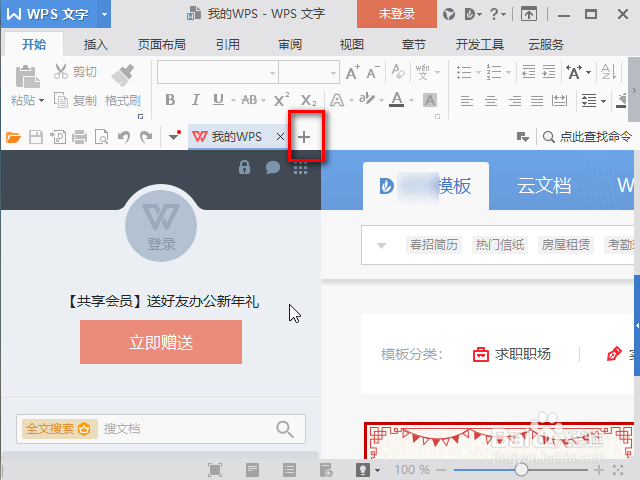
Task: Click the 未登录 login button
Action: (397, 14)
